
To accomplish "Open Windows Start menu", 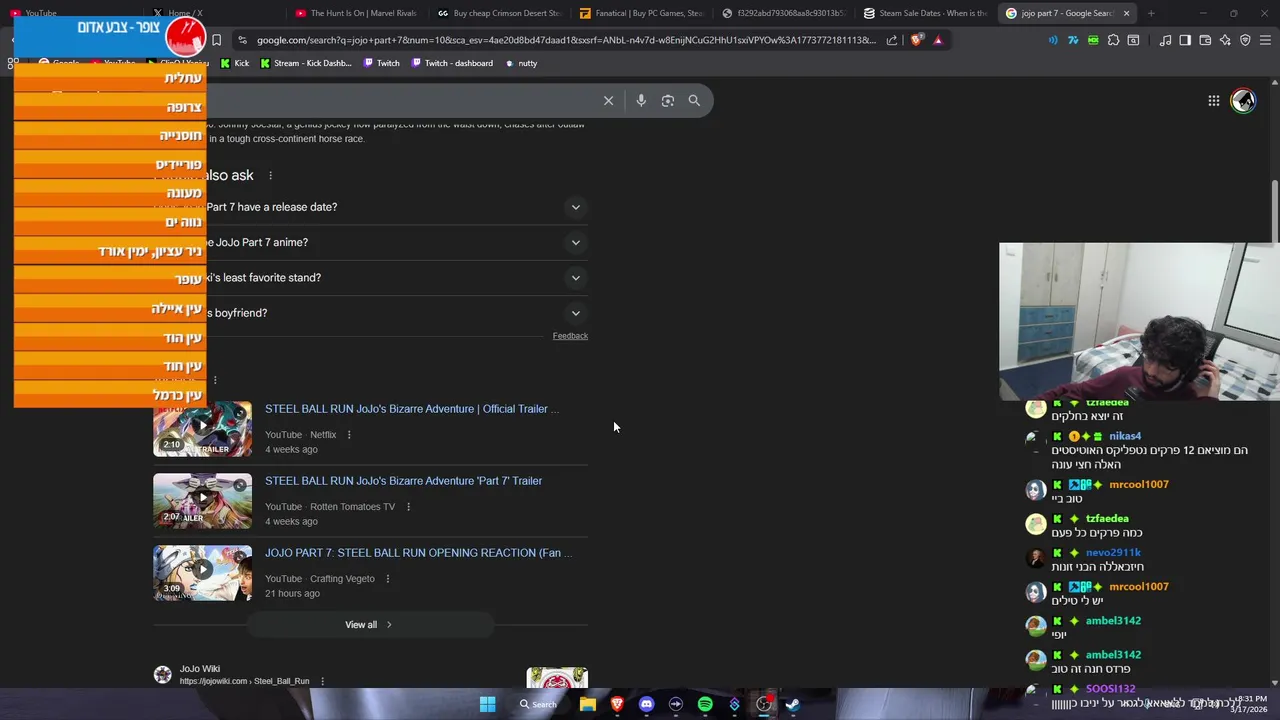I will click(487, 704).
